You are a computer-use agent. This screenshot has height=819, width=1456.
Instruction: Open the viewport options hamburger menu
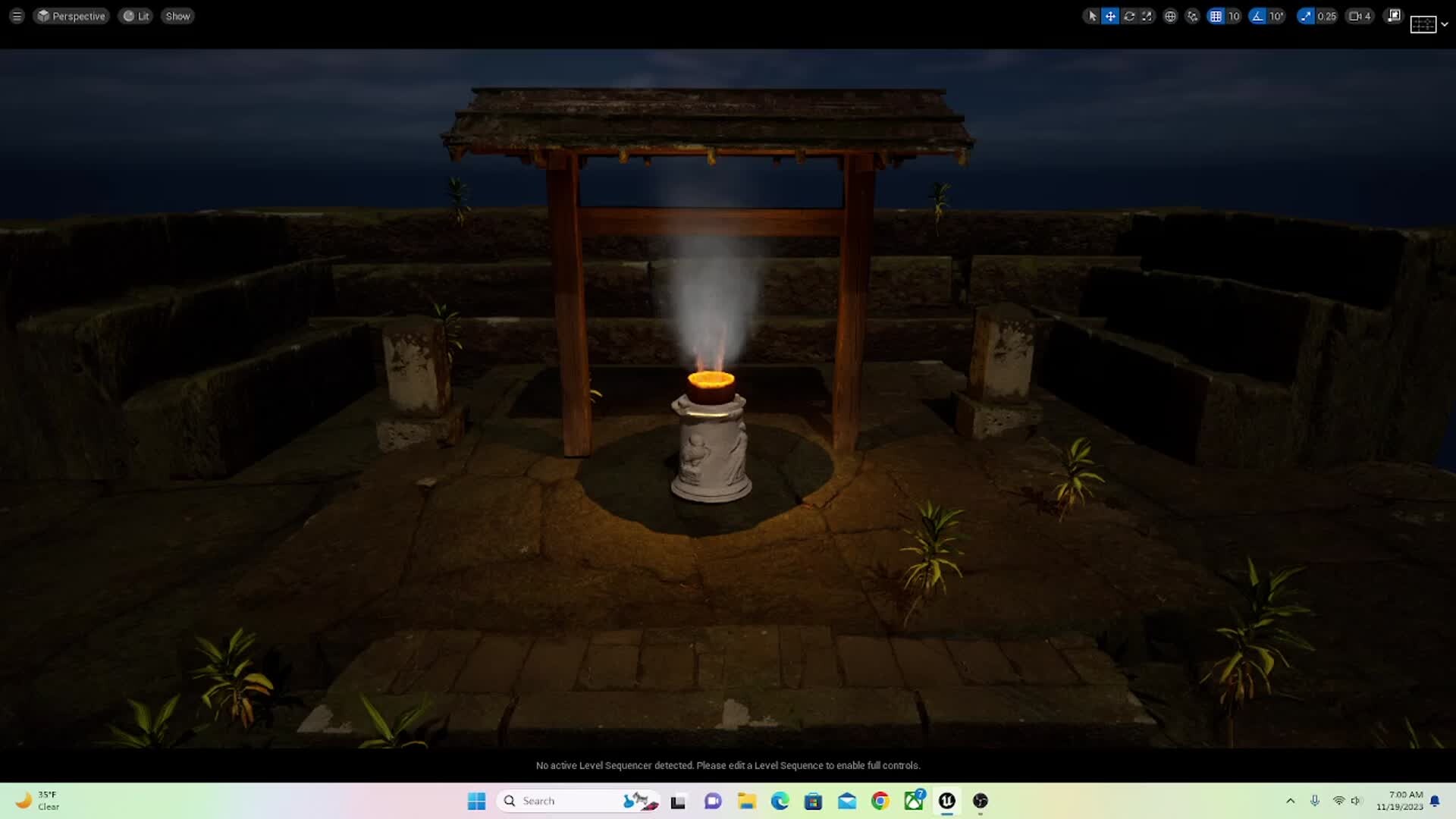17,16
